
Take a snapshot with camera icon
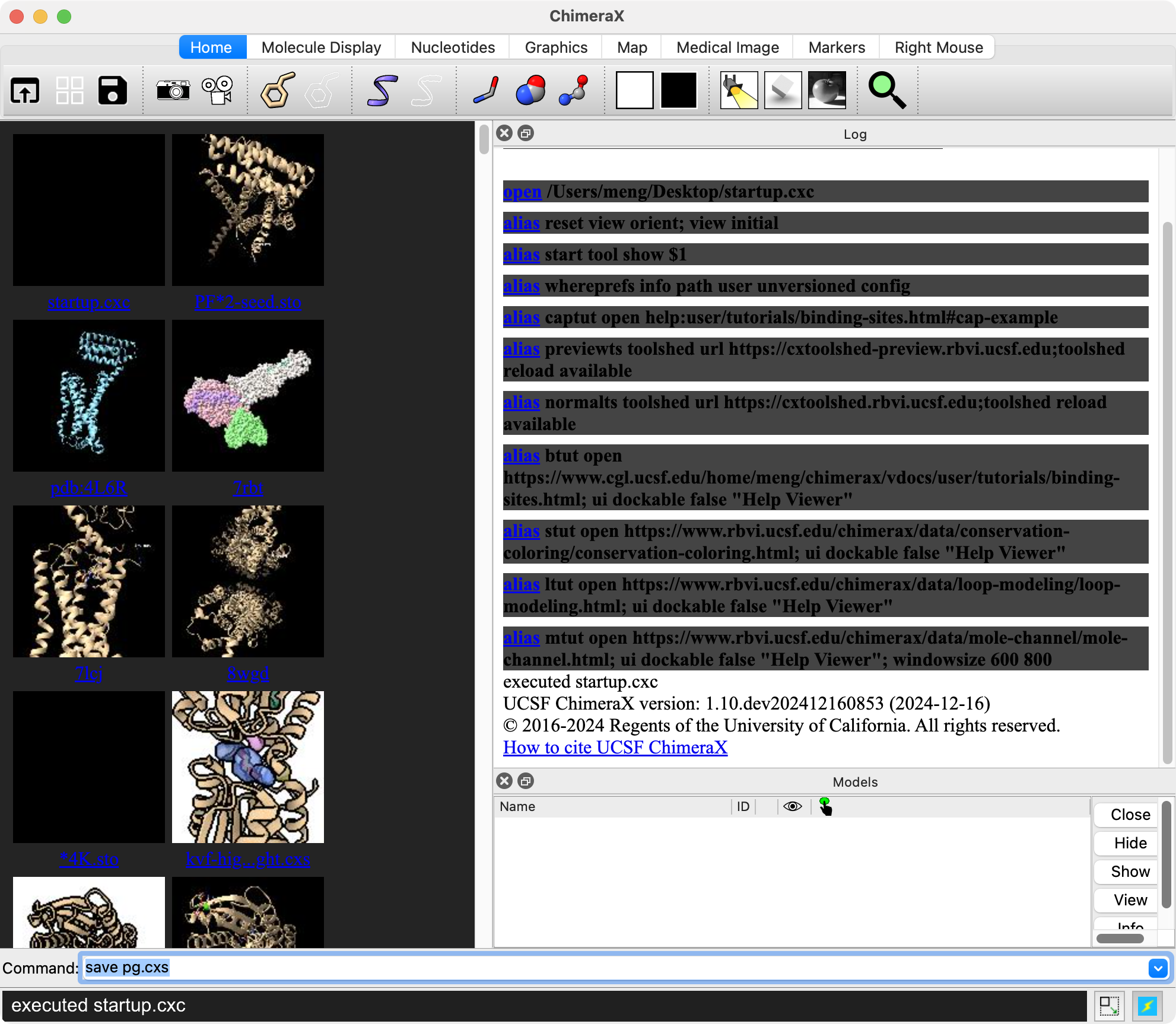coord(173,91)
